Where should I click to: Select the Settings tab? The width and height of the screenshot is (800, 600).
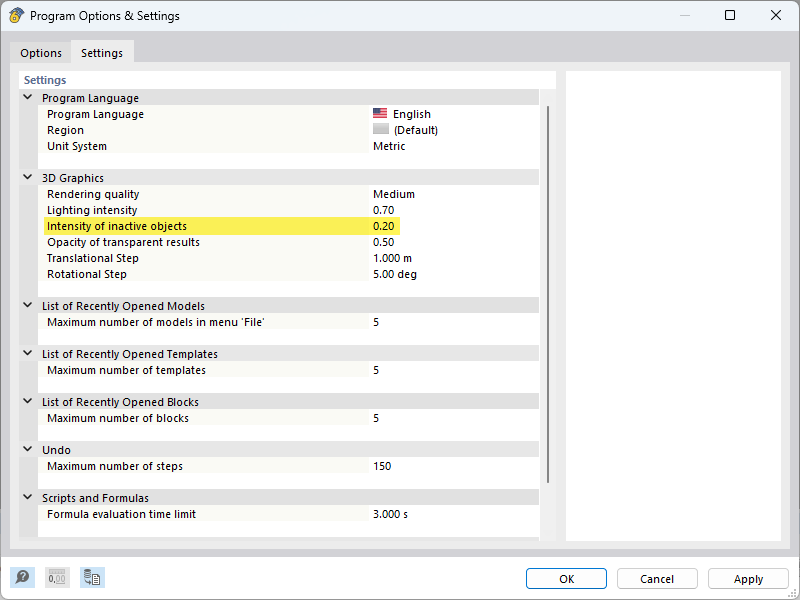point(102,53)
